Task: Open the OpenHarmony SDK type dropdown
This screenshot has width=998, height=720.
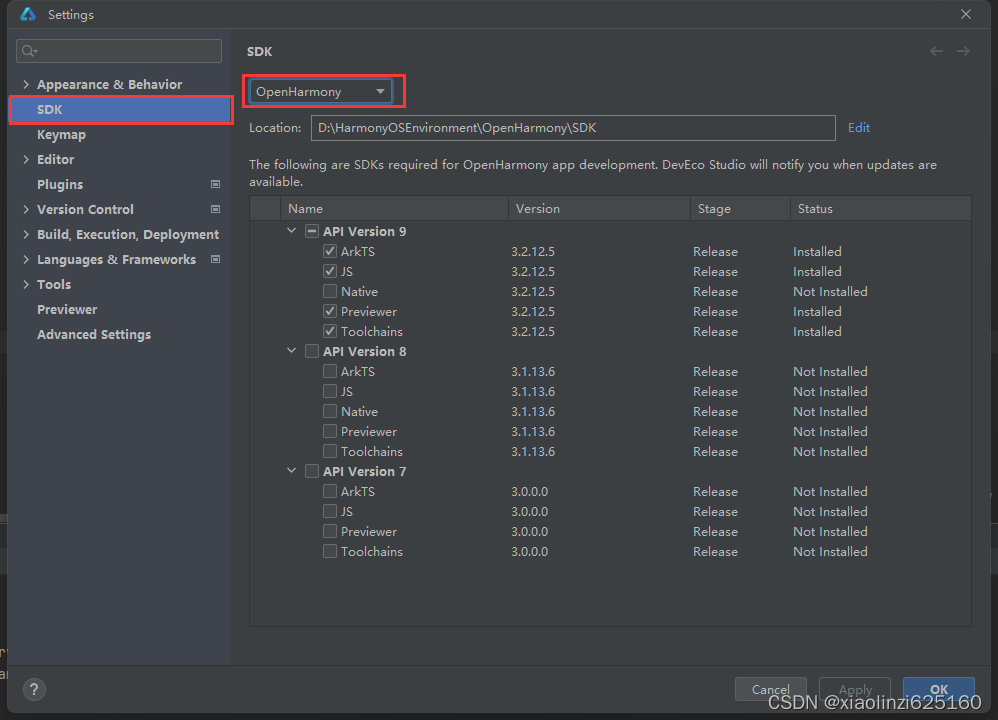Action: pos(320,91)
